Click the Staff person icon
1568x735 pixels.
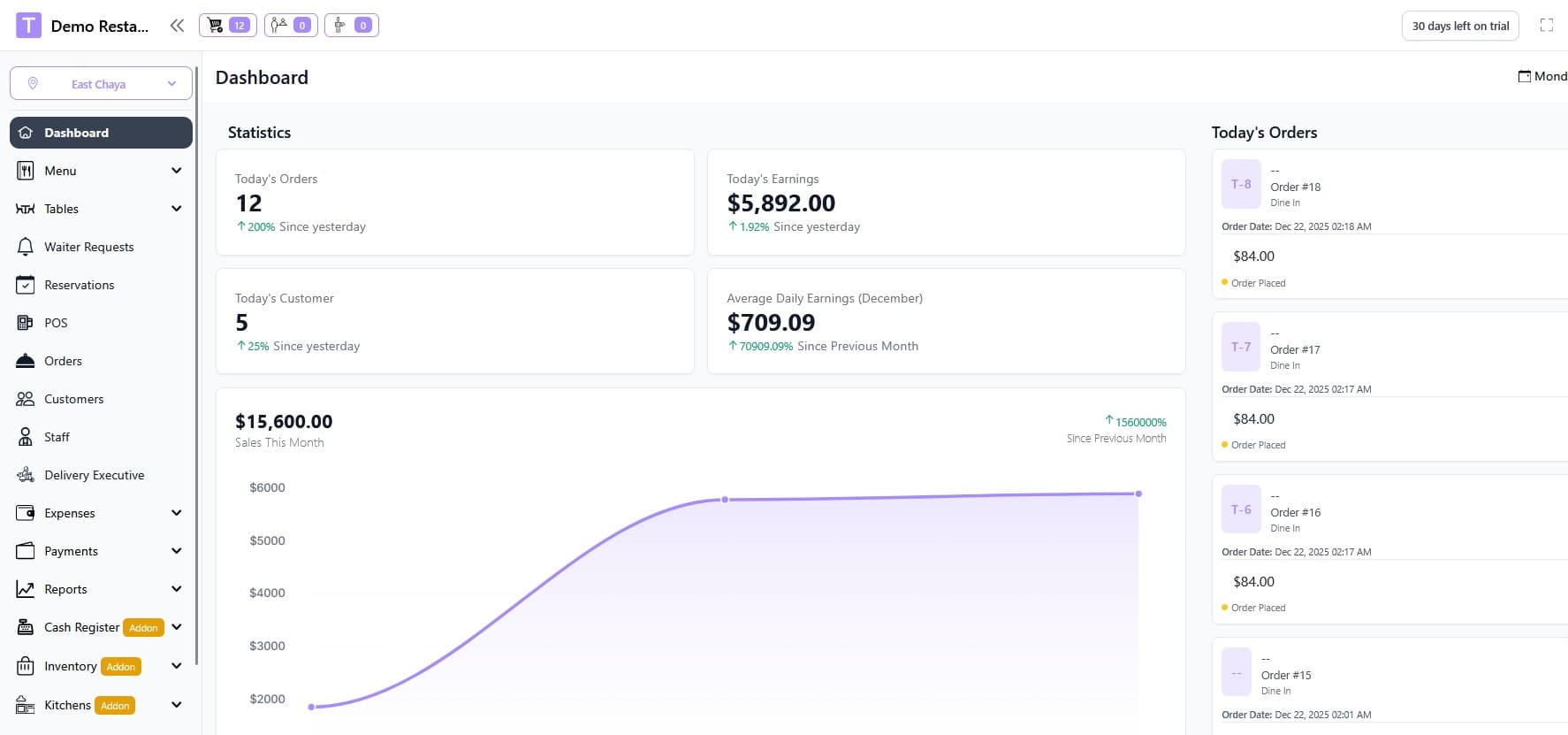(x=25, y=437)
